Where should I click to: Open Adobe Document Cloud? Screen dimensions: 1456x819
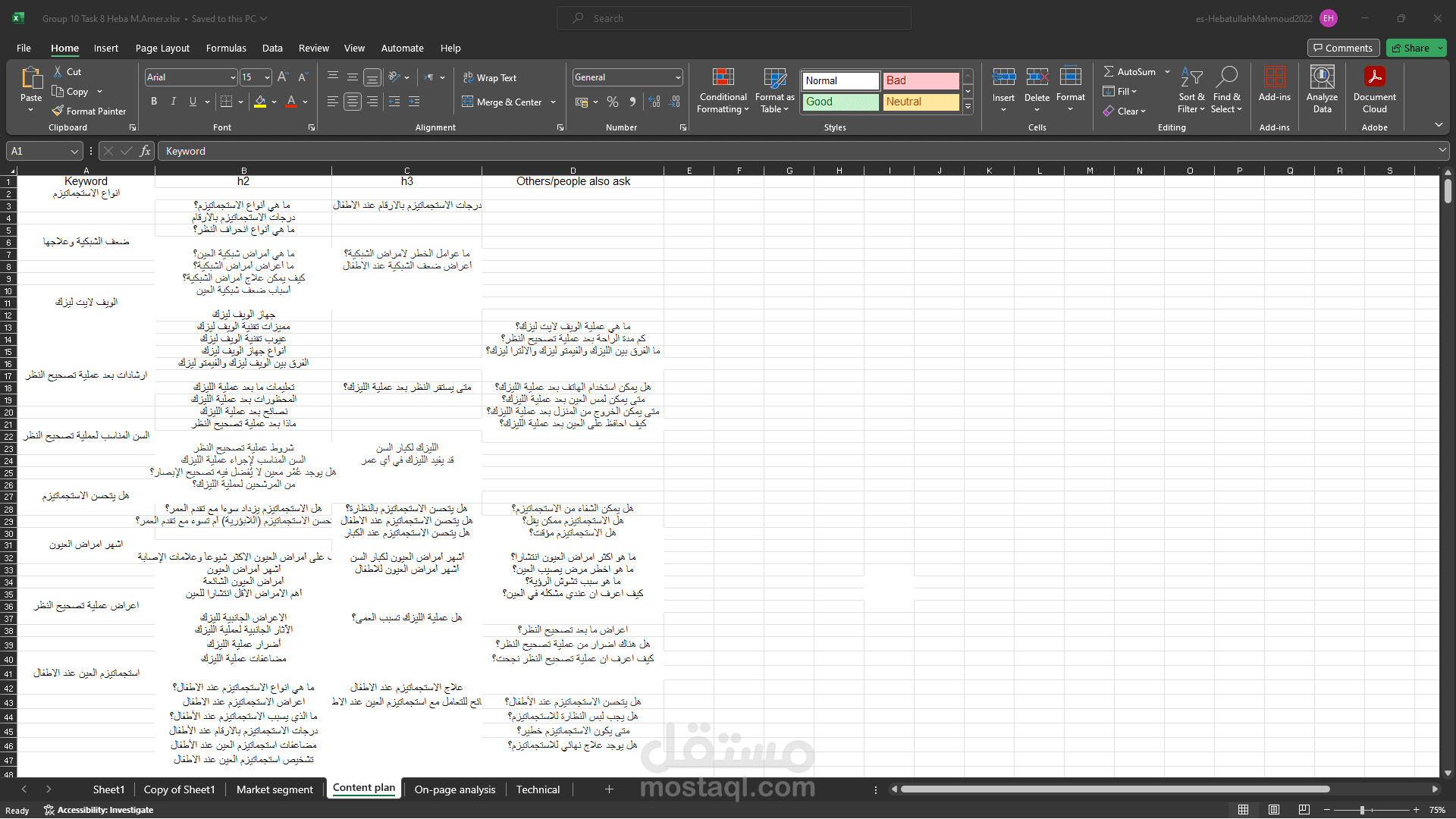[1375, 90]
